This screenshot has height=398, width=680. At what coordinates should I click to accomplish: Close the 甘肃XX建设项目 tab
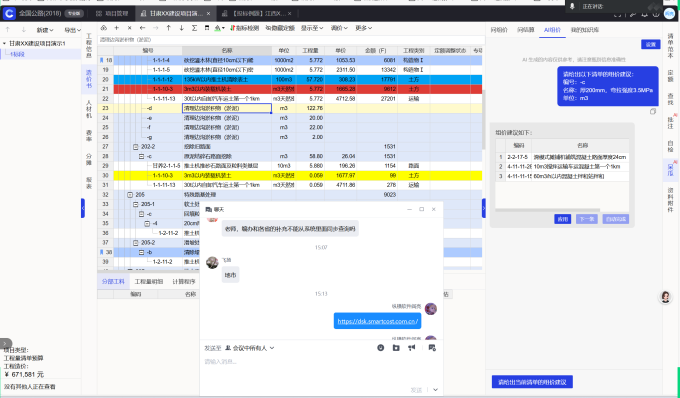click(208, 13)
